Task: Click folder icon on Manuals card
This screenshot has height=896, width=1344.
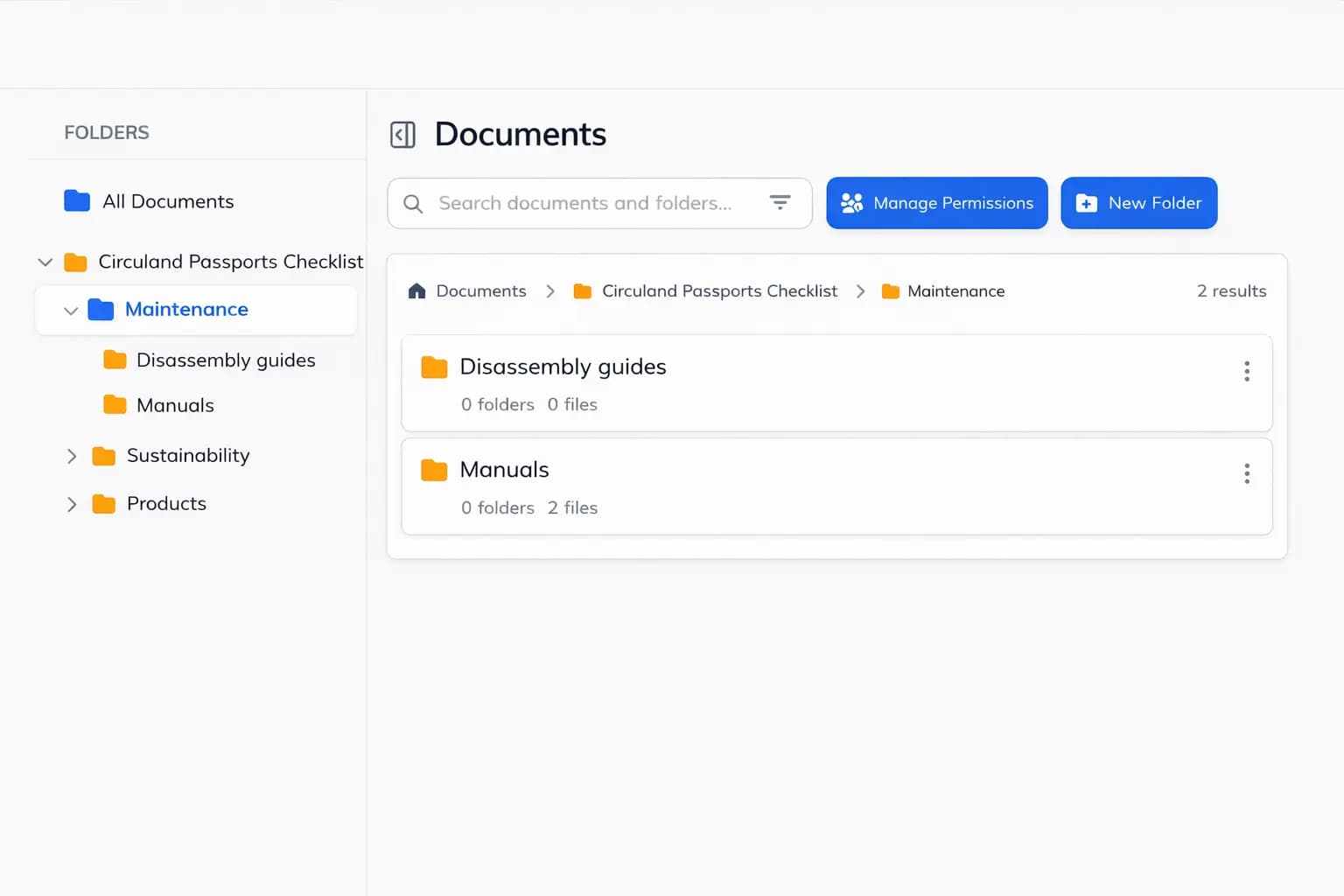Action: pos(434,471)
